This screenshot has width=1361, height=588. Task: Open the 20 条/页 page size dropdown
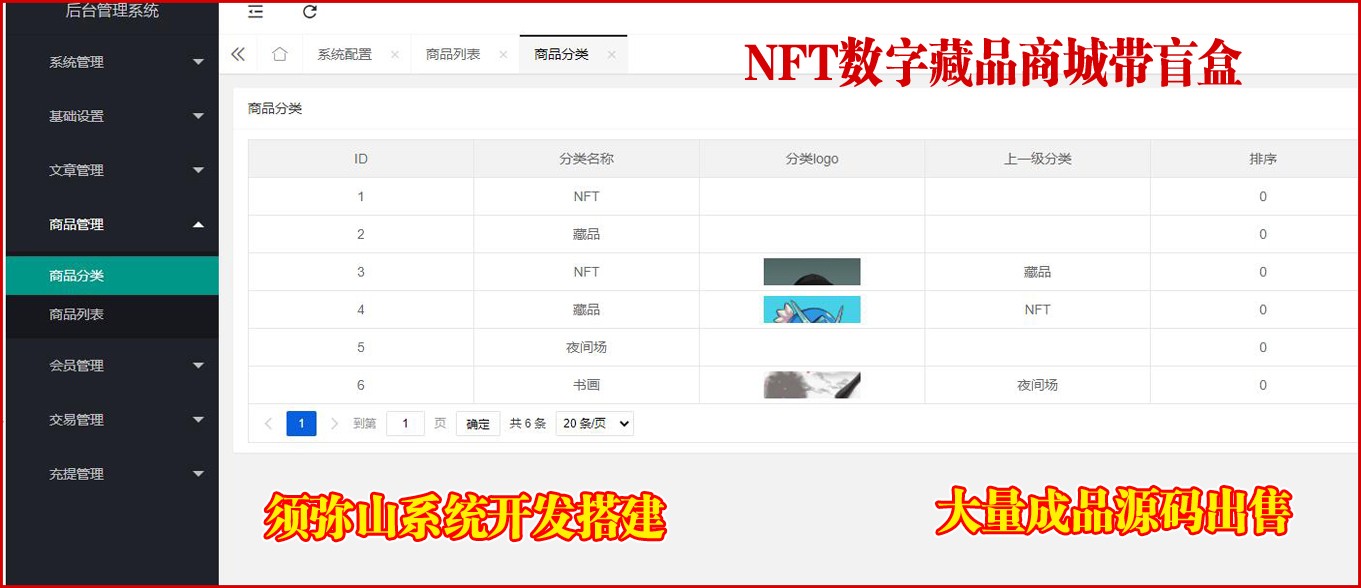coord(594,424)
